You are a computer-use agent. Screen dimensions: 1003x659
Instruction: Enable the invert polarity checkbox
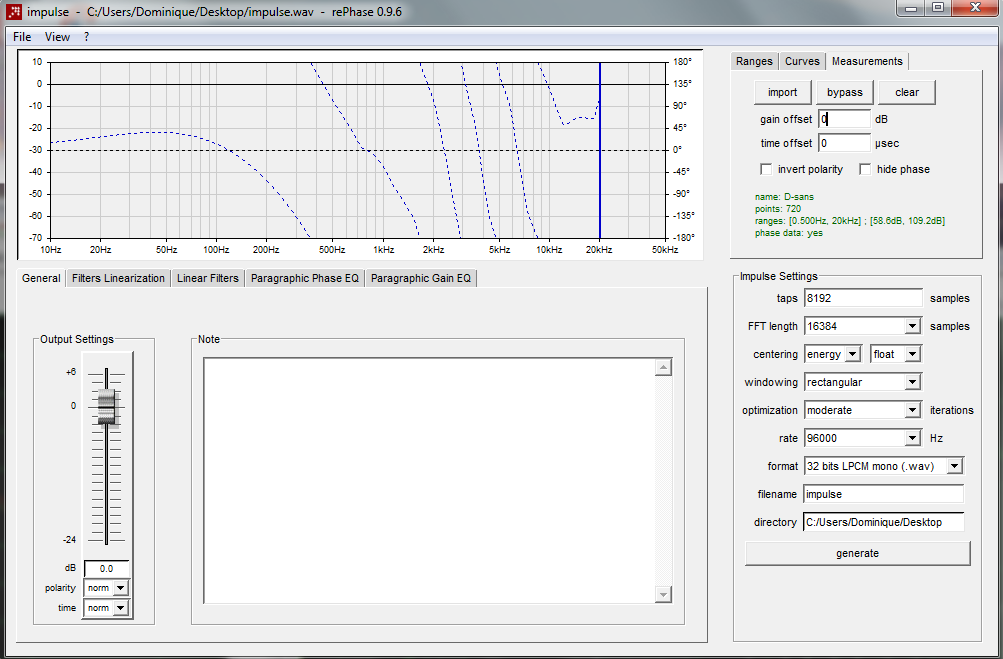coord(766,169)
